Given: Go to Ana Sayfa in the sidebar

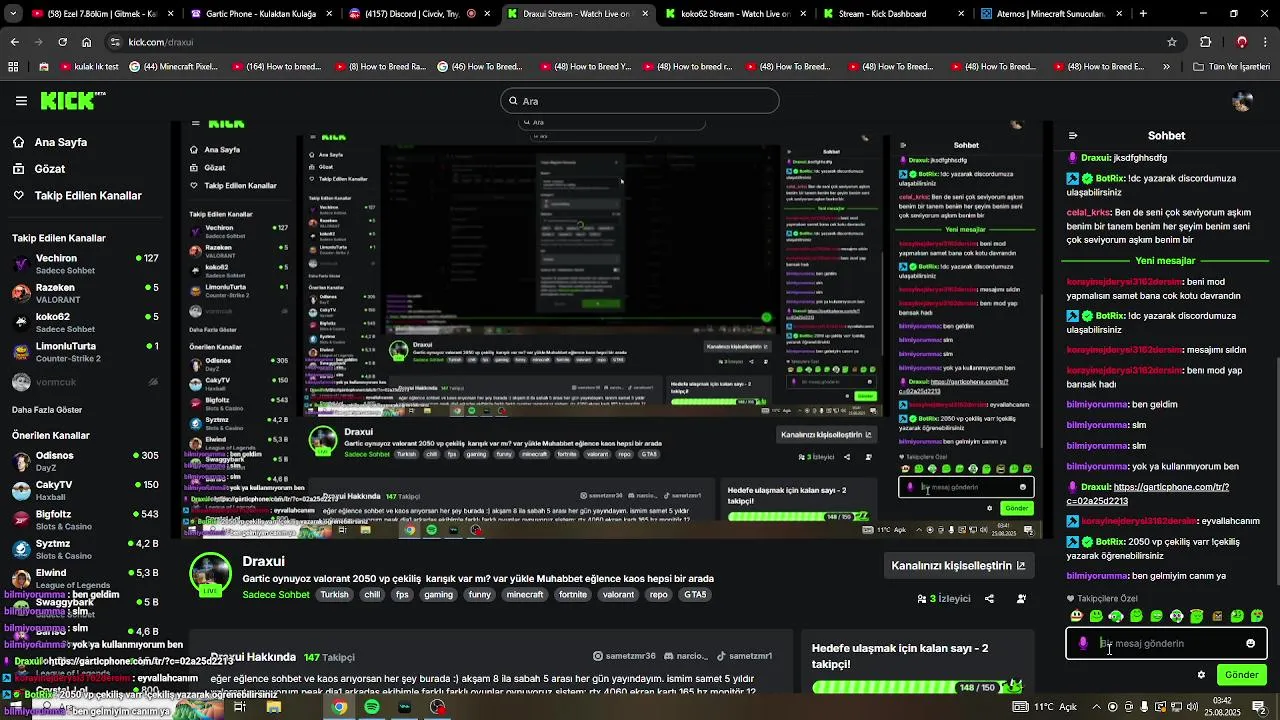Looking at the screenshot, I should (x=60, y=142).
